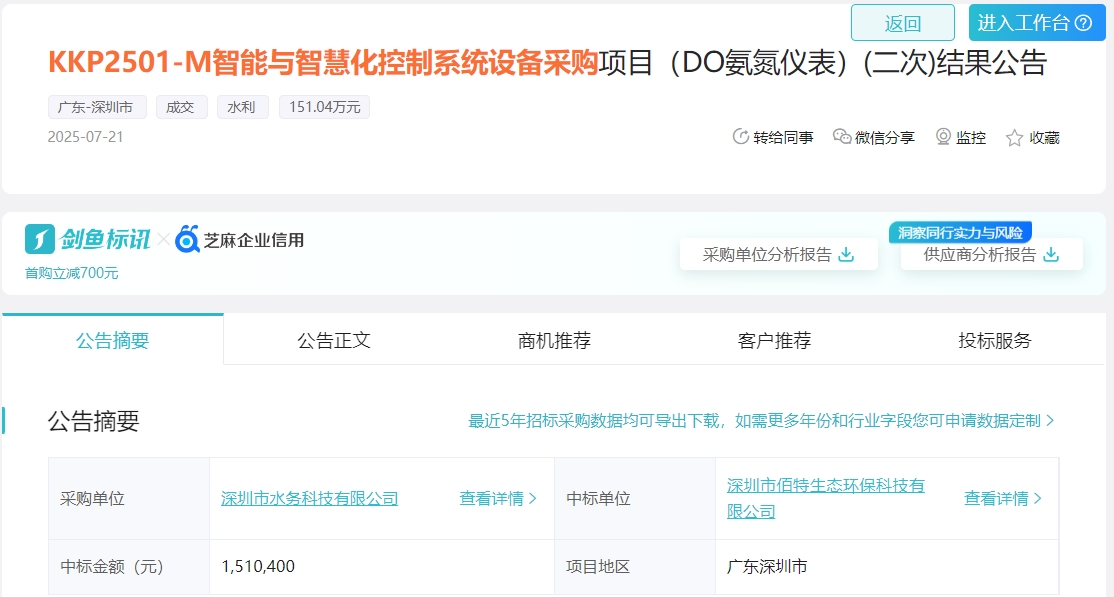Click the 监控 monitoring camera icon
The height and width of the screenshot is (597, 1114).
941,137
